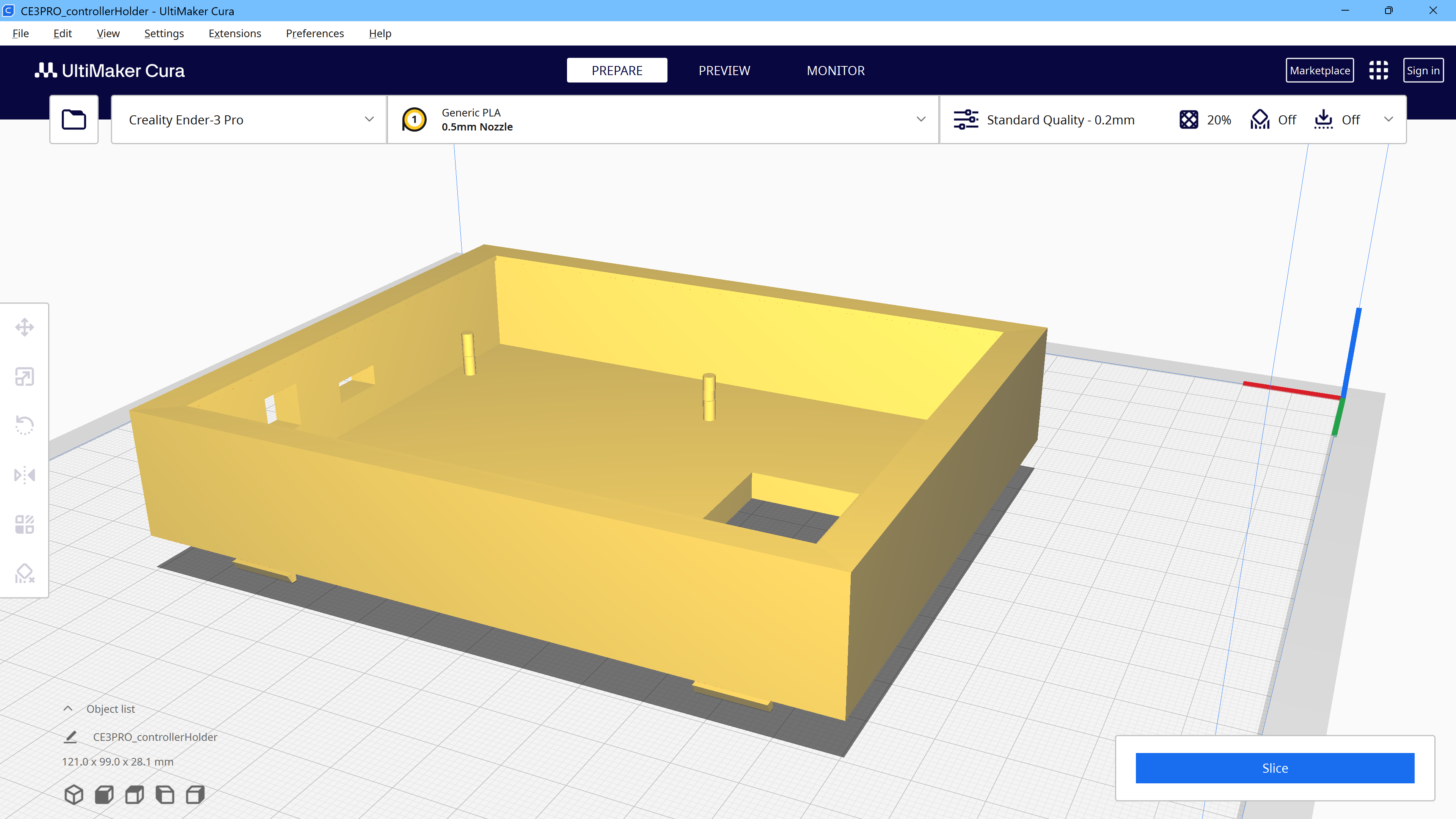The height and width of the screenshot is (819, 1456).
Task: Open the Extensions menu
Action: coord(234,33)
